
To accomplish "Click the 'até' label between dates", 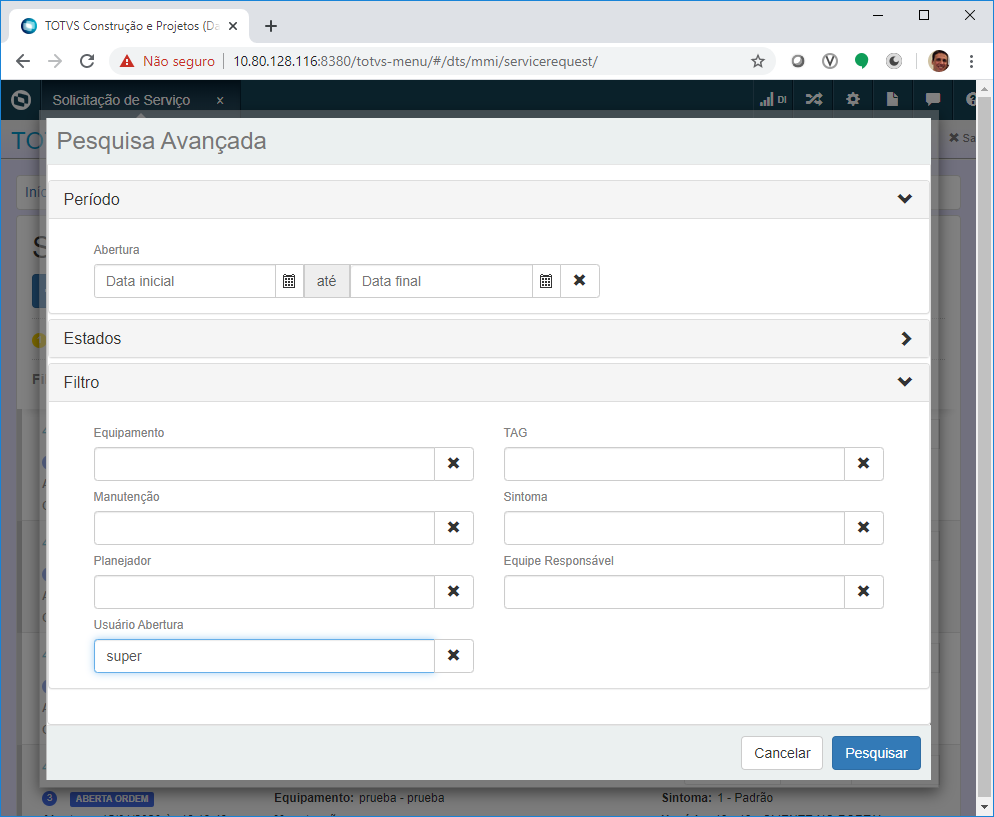I will [326, 281].
